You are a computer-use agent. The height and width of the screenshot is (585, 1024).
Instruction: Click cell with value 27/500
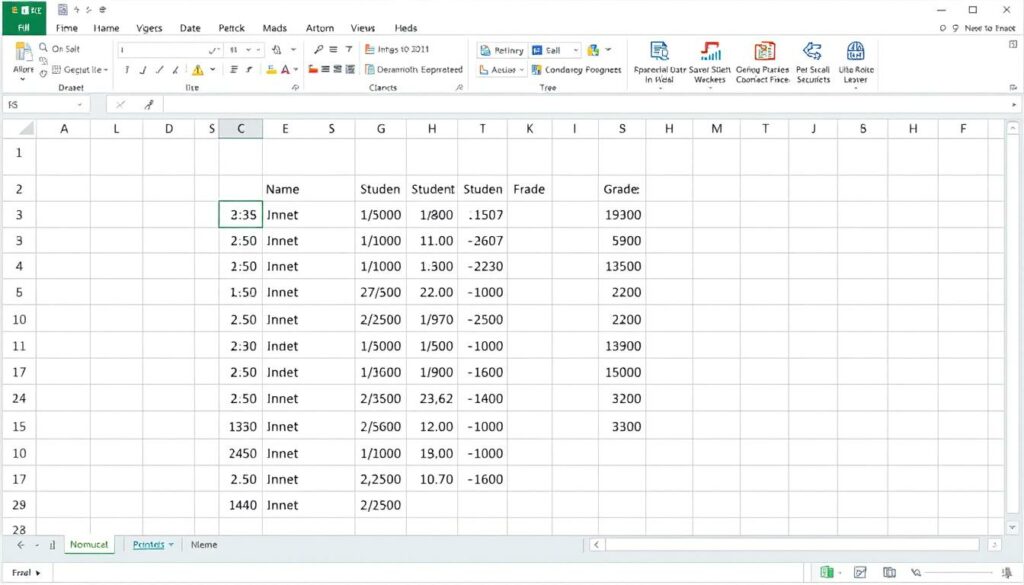point(381,292)
